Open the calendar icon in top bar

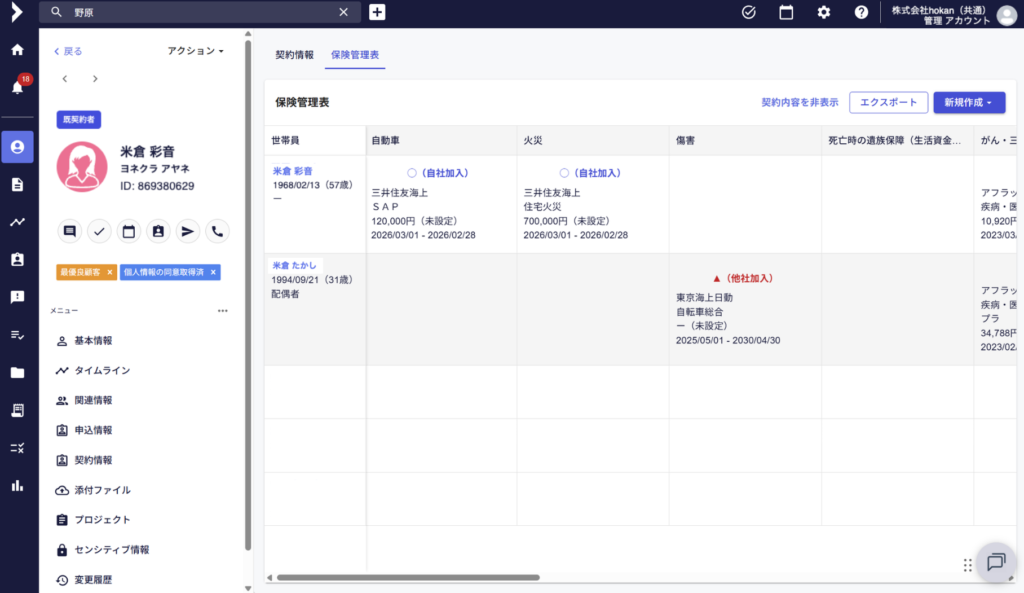point(786,12)
